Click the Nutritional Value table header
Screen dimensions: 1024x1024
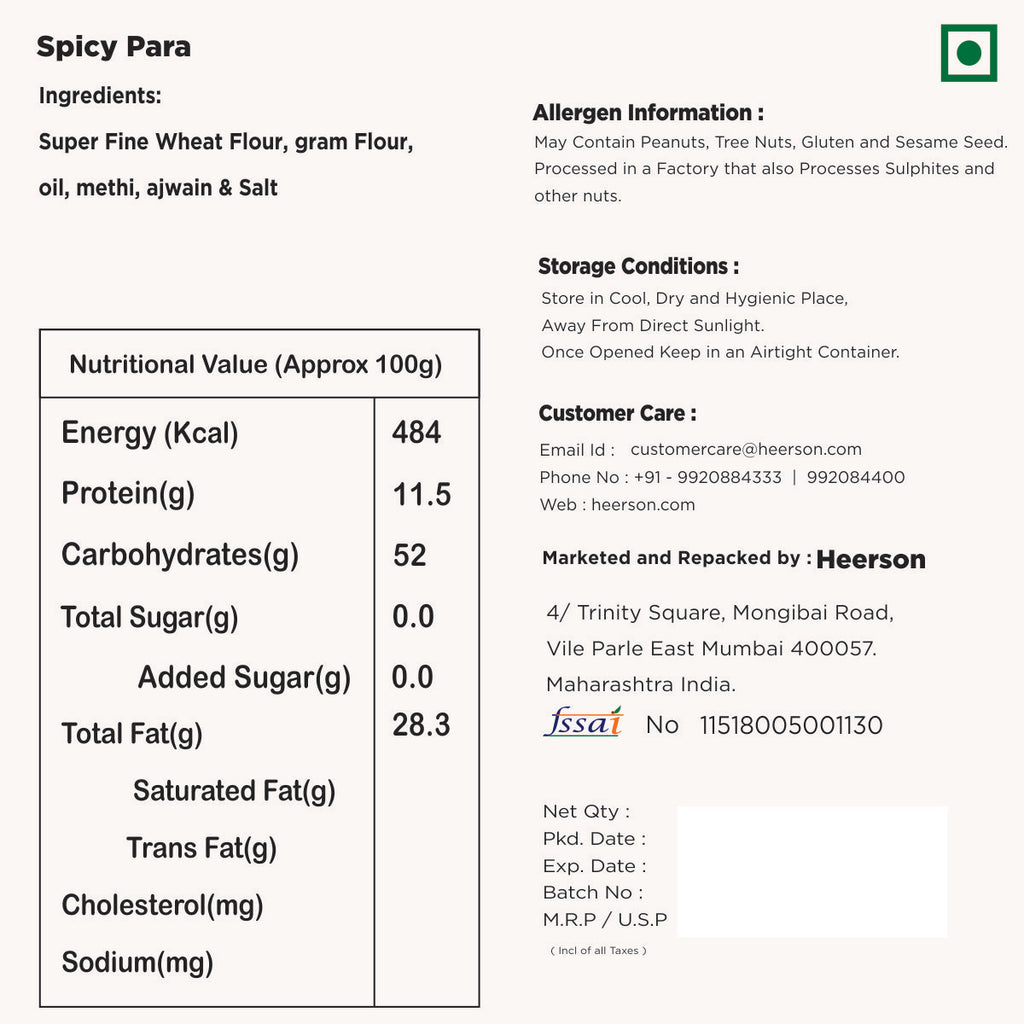click(x=256, y=365)
